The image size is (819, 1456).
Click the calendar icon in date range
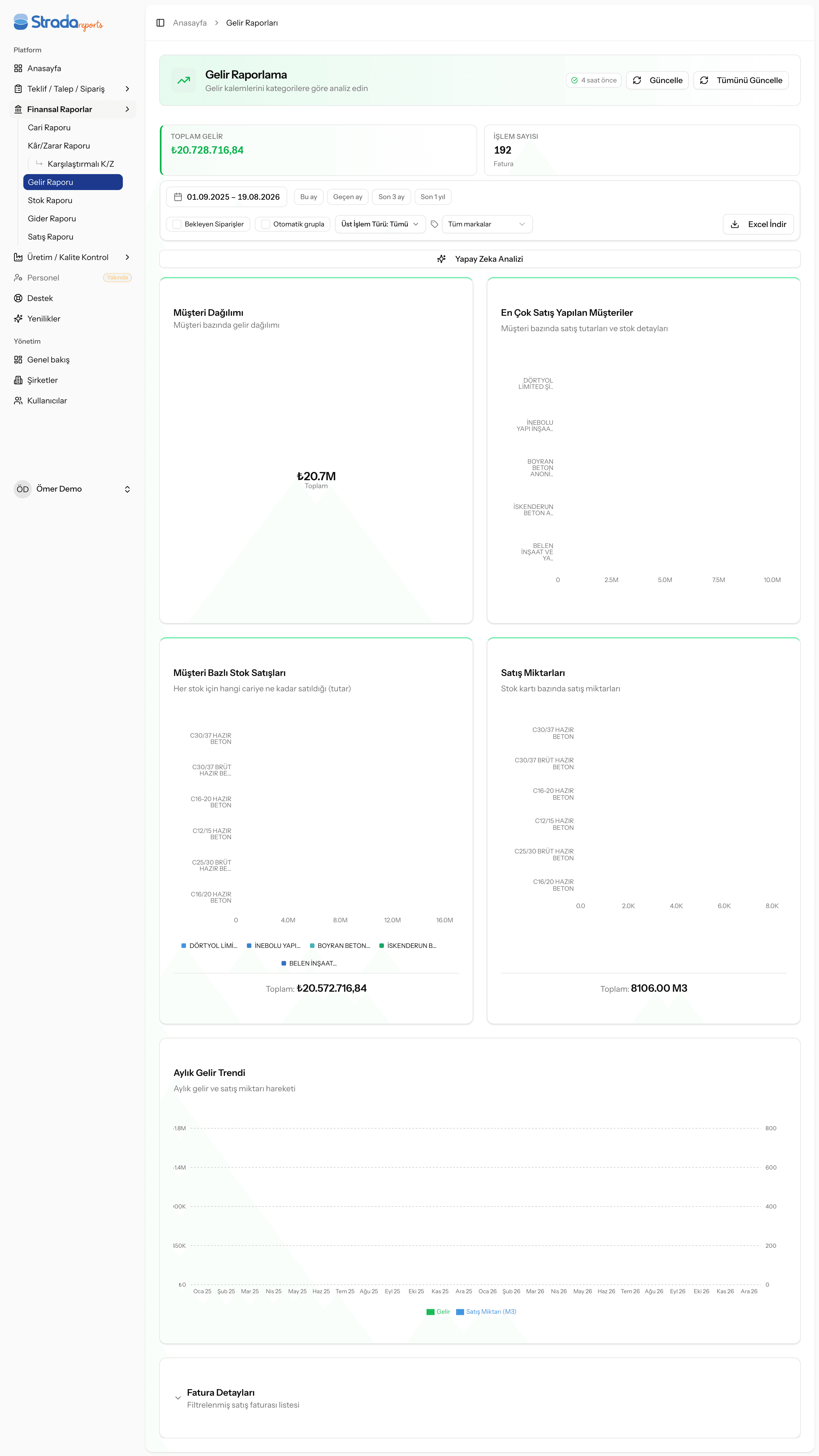[x=178, y=197]
